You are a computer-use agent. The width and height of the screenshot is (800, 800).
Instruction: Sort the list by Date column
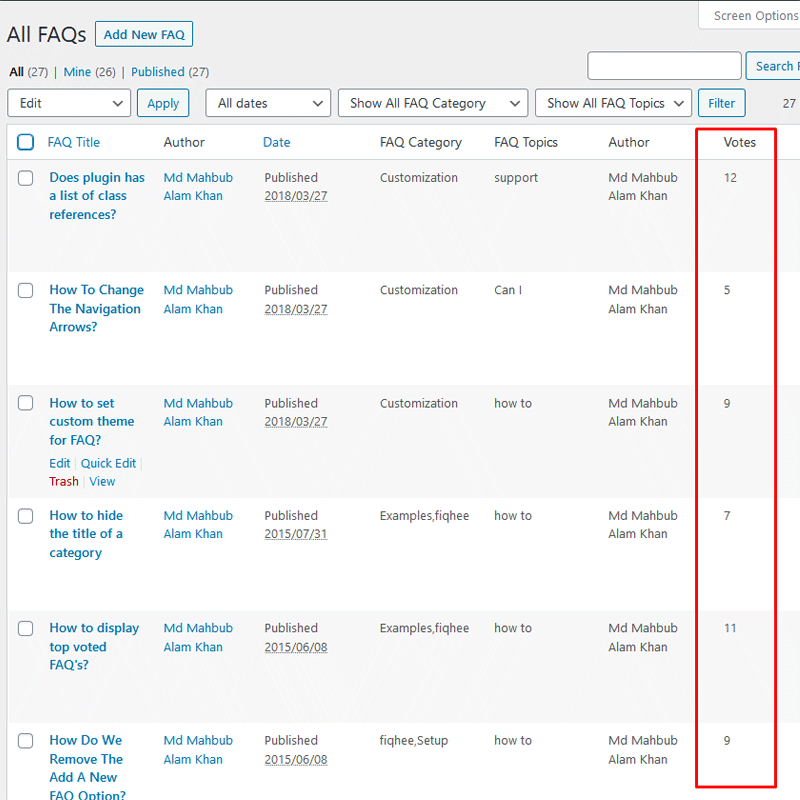(276, 142)
